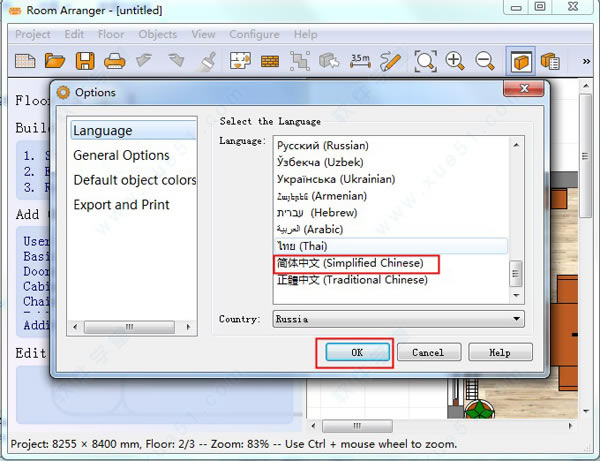The height and width of the screenshot is (461, 600).
Task: Click the room floor plan icon
Action: point(240,60)
